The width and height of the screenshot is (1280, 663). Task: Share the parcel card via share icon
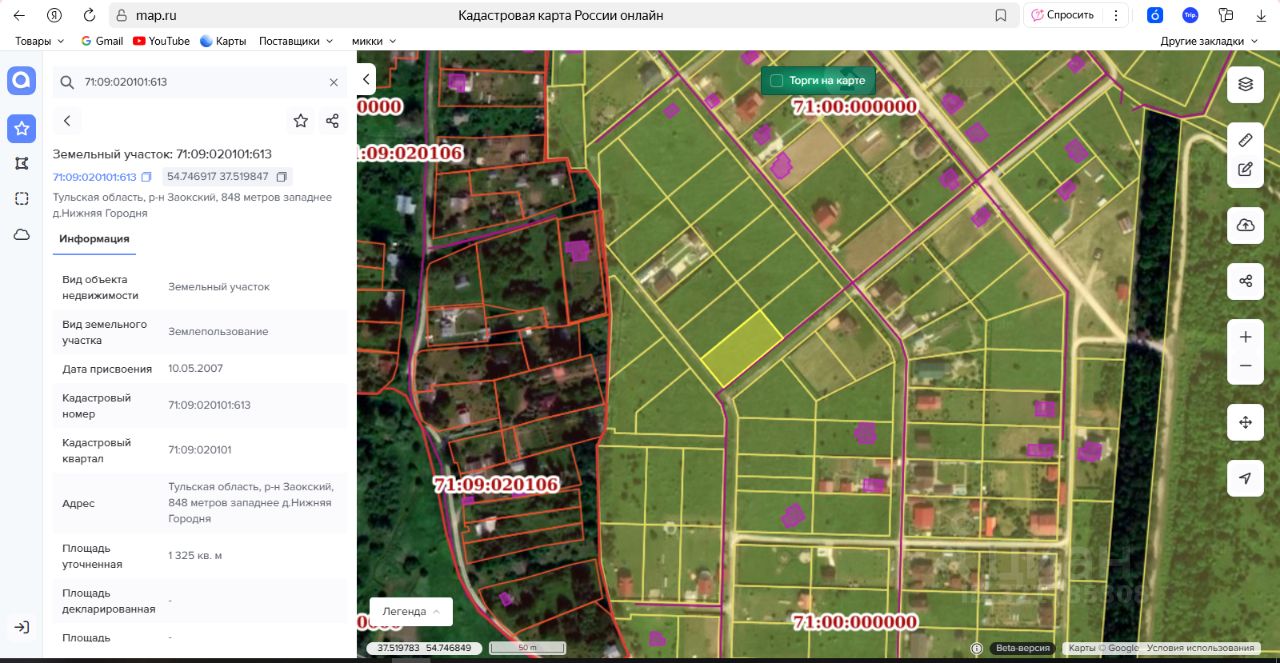pos(333,121)
